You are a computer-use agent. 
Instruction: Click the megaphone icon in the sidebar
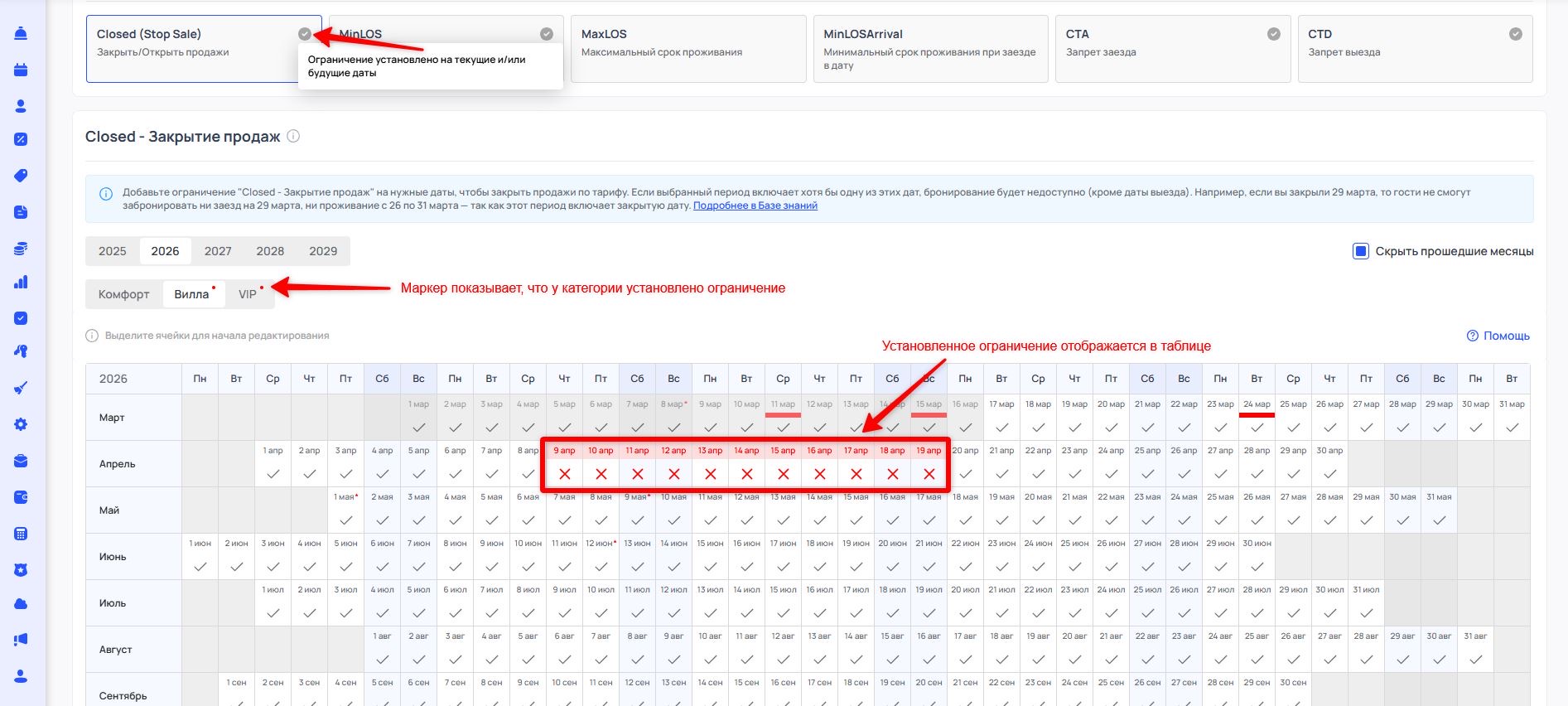coord(21,640)
